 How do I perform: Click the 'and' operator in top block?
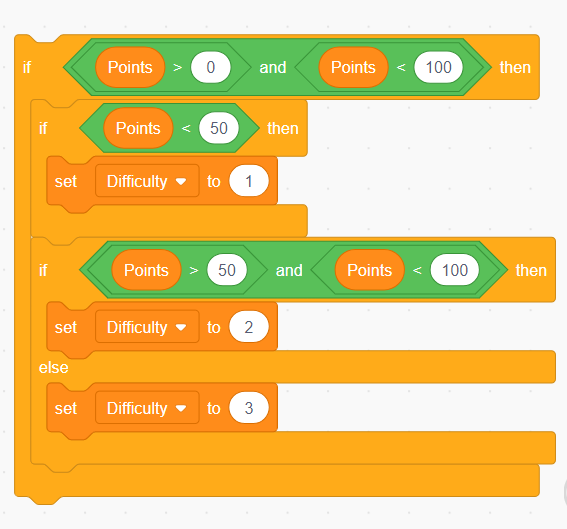coord(273,67)
